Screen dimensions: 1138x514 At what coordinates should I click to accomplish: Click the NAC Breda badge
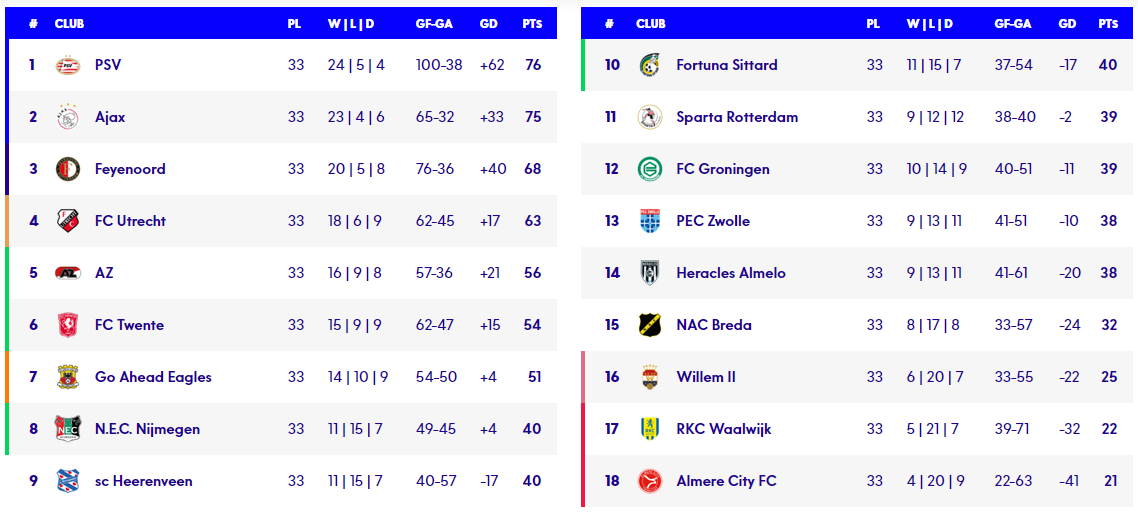(x=650, y=325)
